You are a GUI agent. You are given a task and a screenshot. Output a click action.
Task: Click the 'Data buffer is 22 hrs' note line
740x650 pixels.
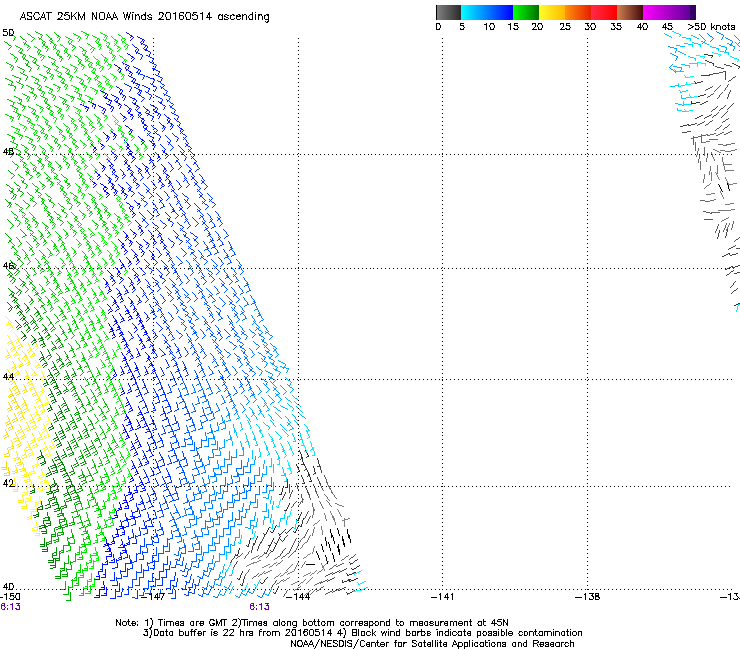click(362, 633)
